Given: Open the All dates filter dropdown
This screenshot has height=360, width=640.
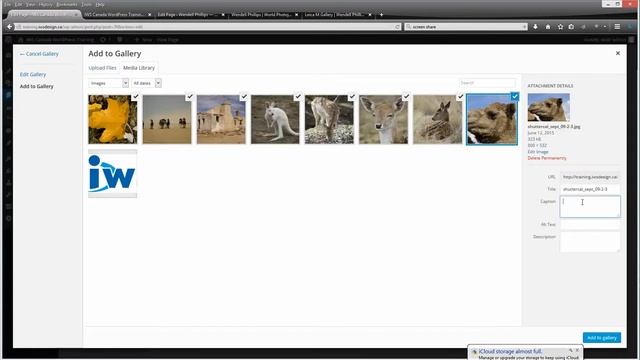Looking at the screenshot, I should [146, 83].
